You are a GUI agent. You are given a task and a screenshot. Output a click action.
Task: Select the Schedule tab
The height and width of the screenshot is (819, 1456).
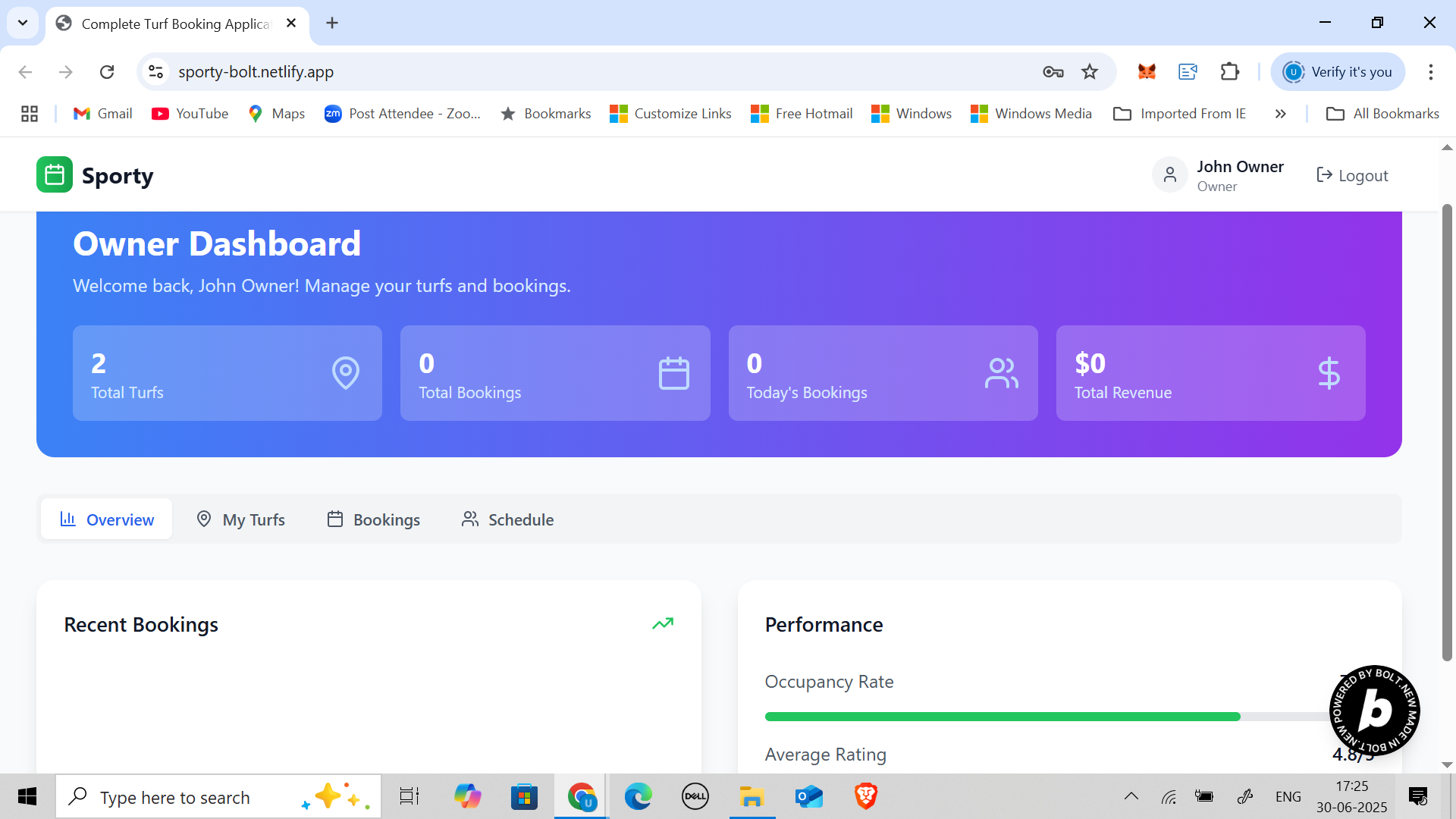508,519
